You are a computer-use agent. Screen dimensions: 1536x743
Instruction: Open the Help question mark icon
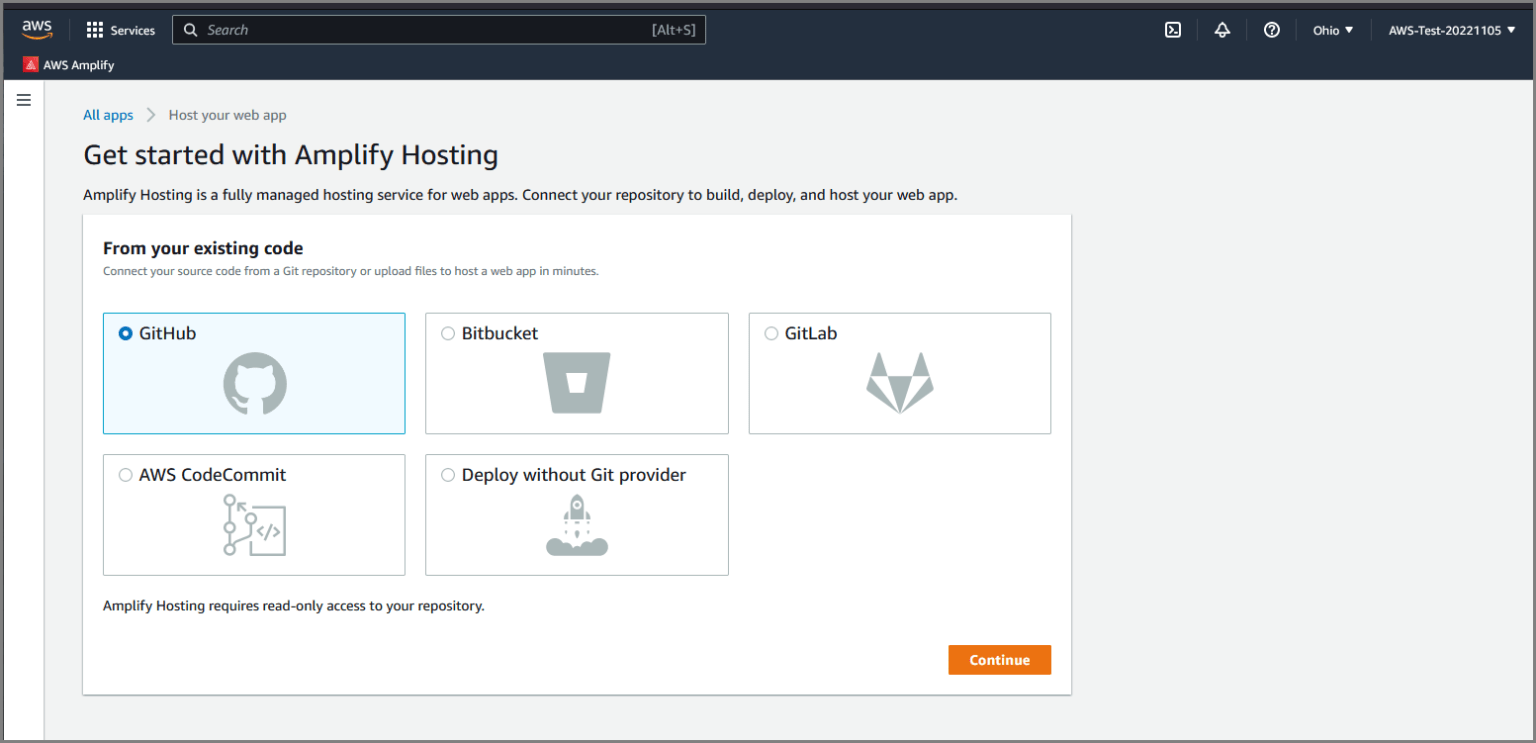[x=1271, y=30]
